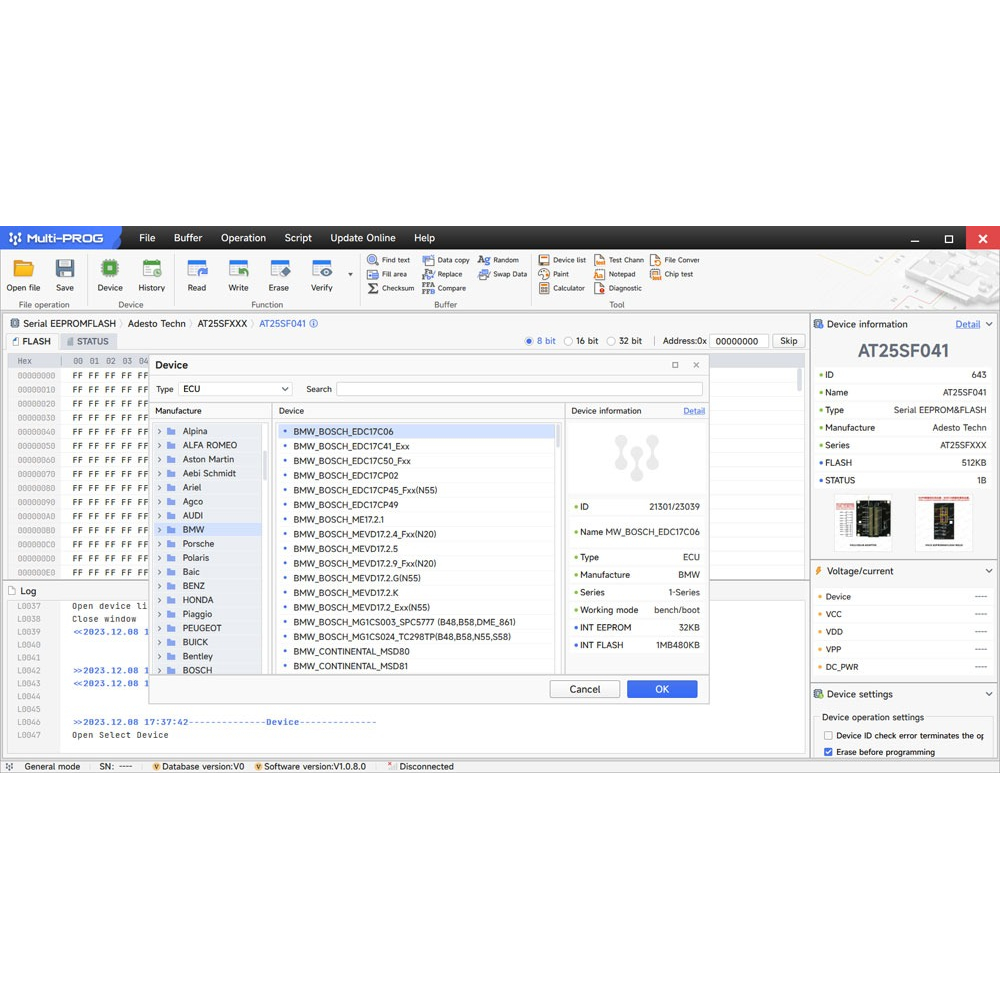Enable Device ID check error checkbox
This screenshot has height=1000, width=1000.
coord(828,736)
